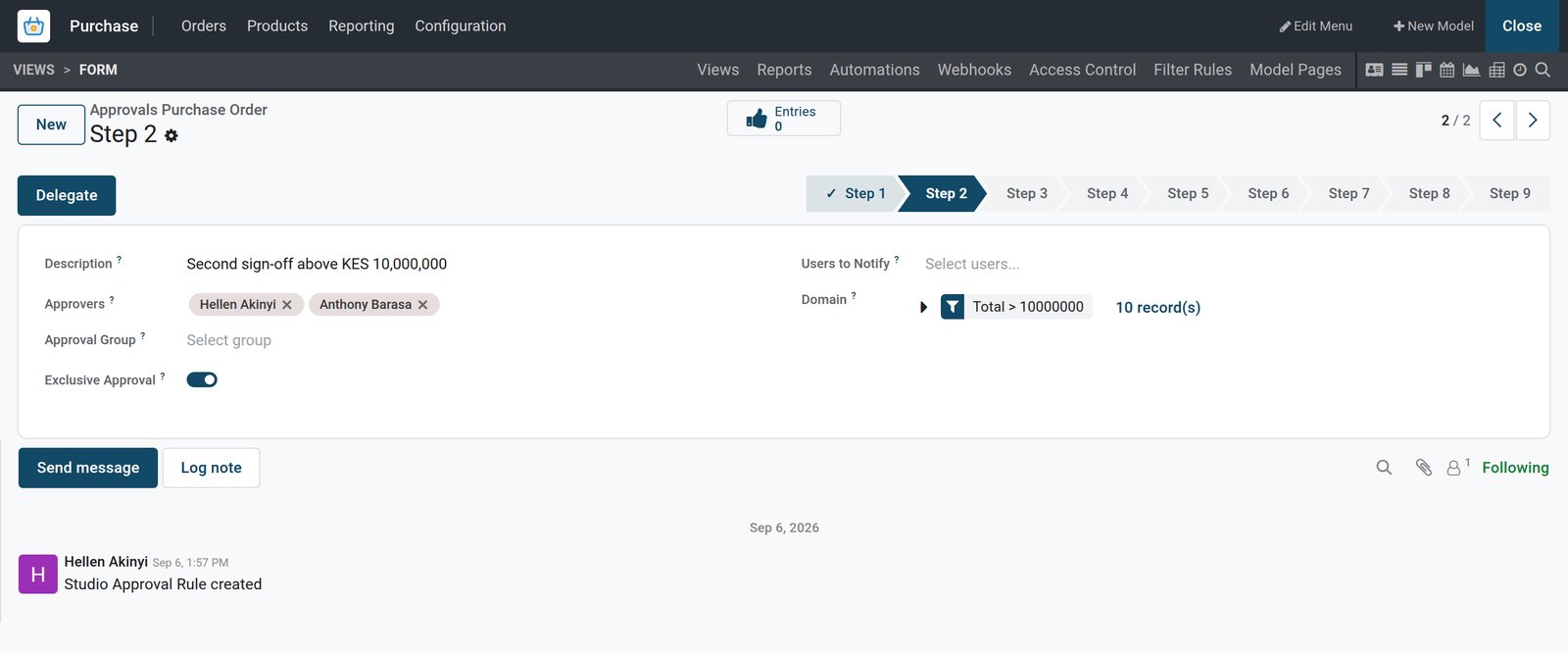
Task: Click Send message button
Action: tap(88, 468)
